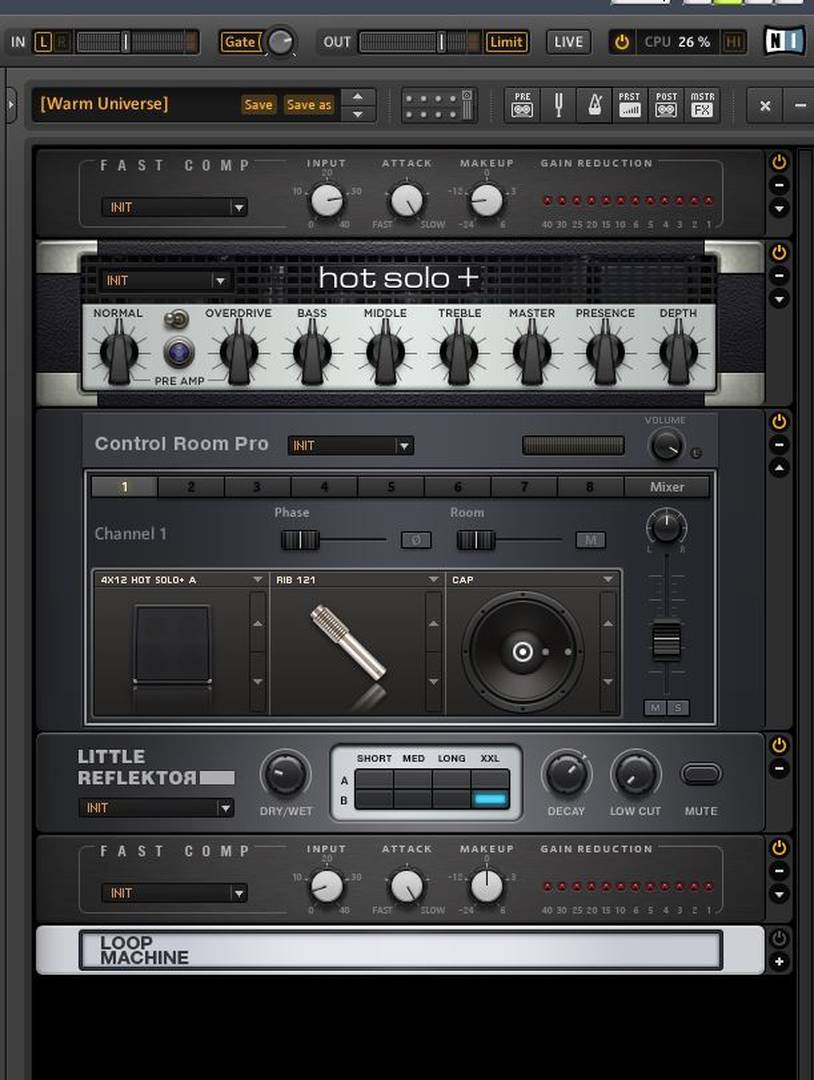Screen dimensions: 814x1080
Task: Open the RIB 121 microphone dropdown
Action: click(x=357, y=580)
